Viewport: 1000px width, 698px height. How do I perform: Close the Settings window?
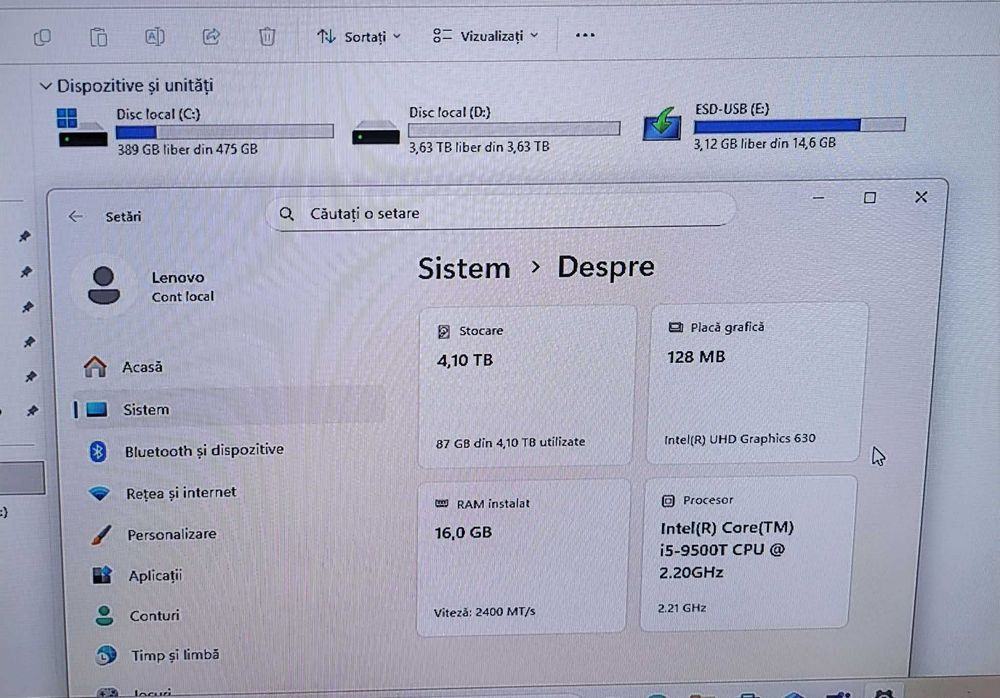coord(921,197)
